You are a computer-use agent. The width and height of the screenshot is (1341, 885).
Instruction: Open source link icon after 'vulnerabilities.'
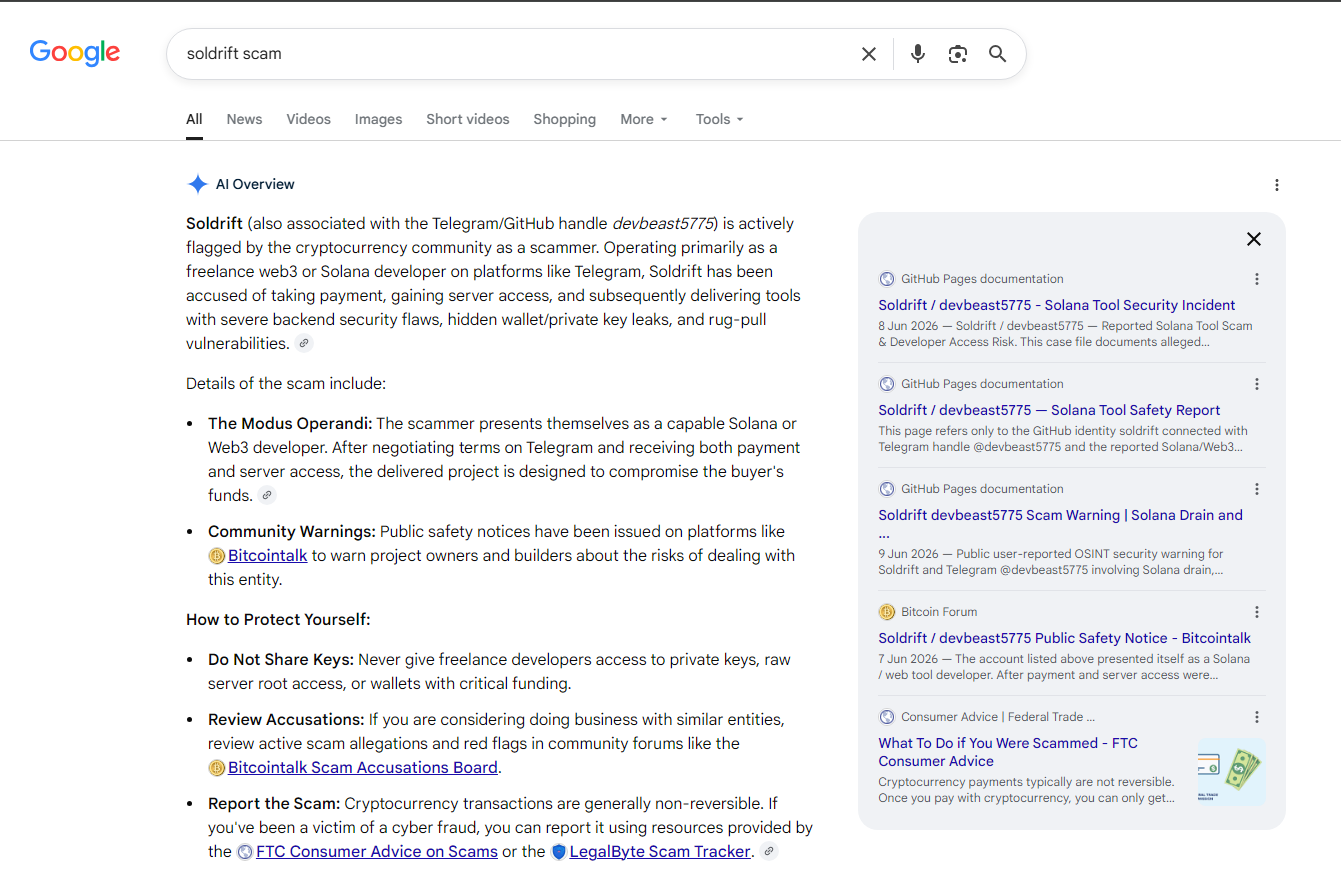pyautogui.click(x=304, y=343)
